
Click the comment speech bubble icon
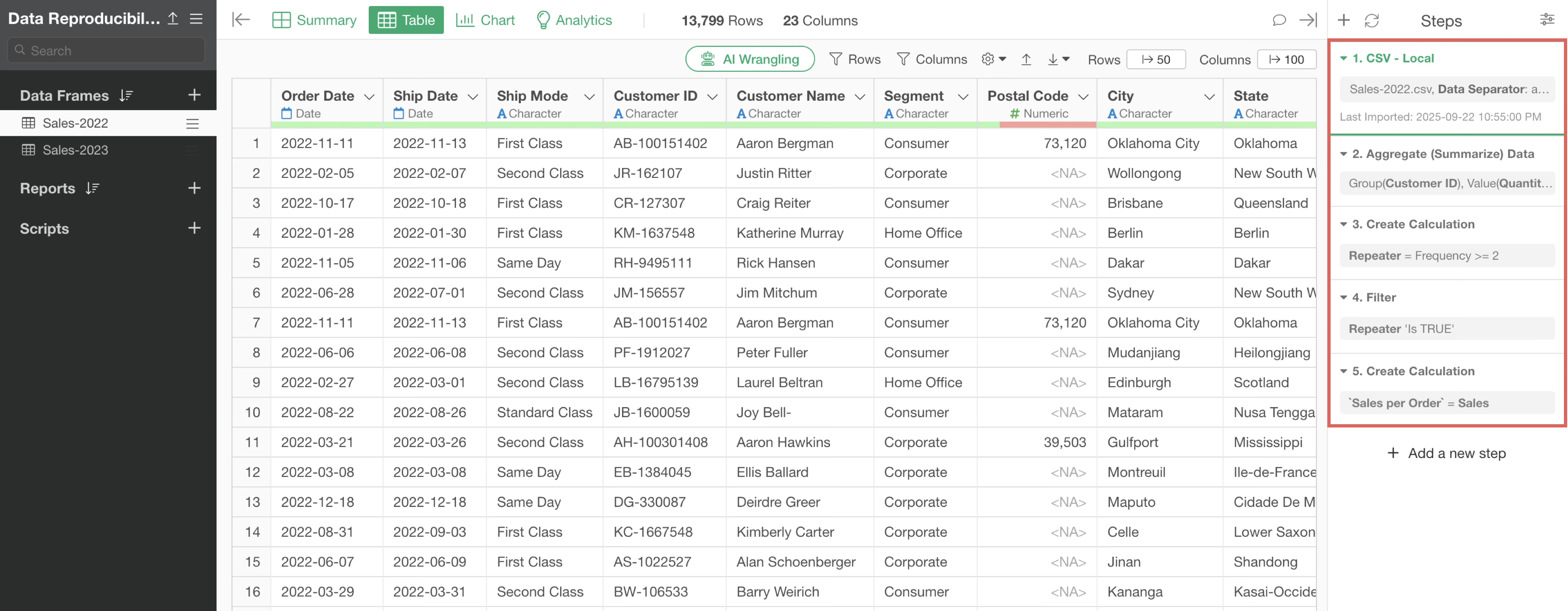coord(1279,20)
